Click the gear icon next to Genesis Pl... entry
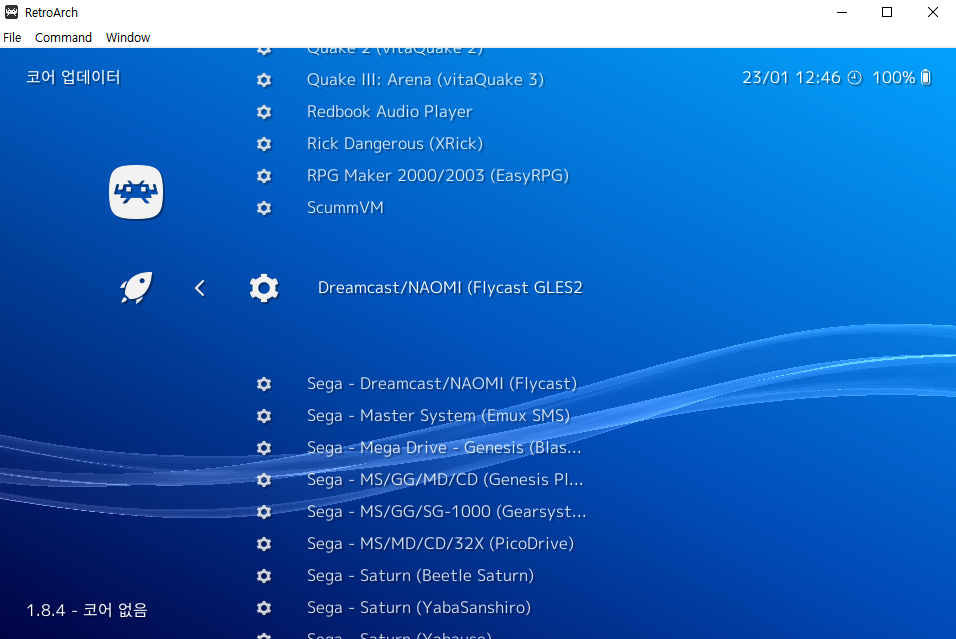 point(264,480)
